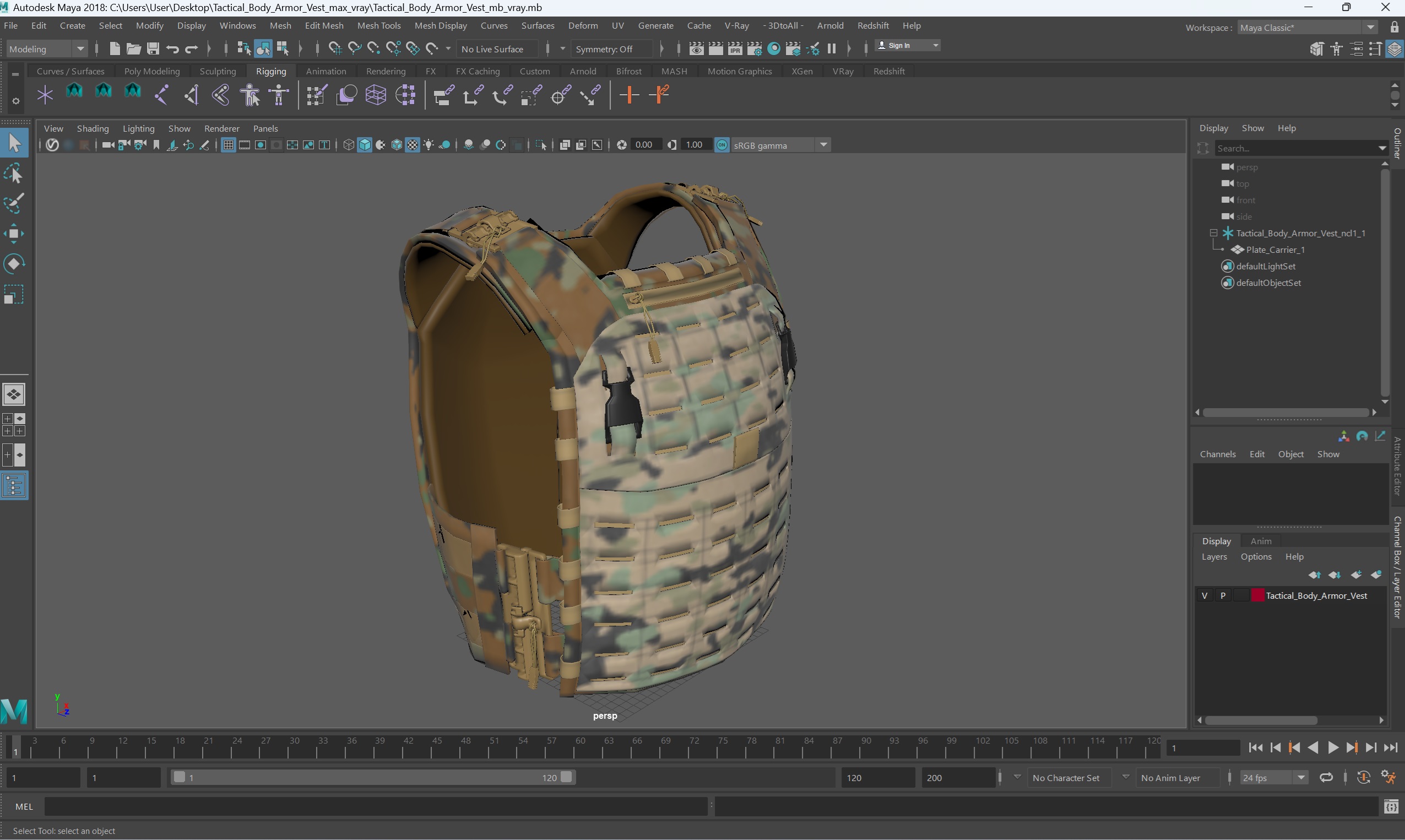The width and height of the screenshot is (1405, 840).
Task: Click the Create Cluster shelf icon
Action: click(x=406, y=95)
